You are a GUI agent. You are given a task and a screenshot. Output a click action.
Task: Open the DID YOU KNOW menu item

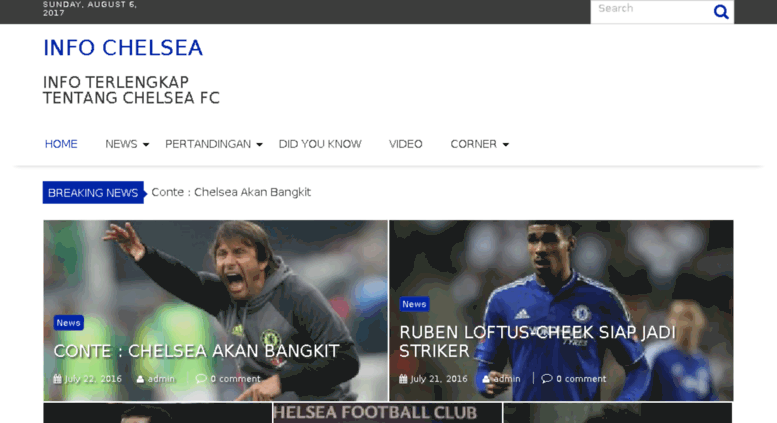point(320,144)
